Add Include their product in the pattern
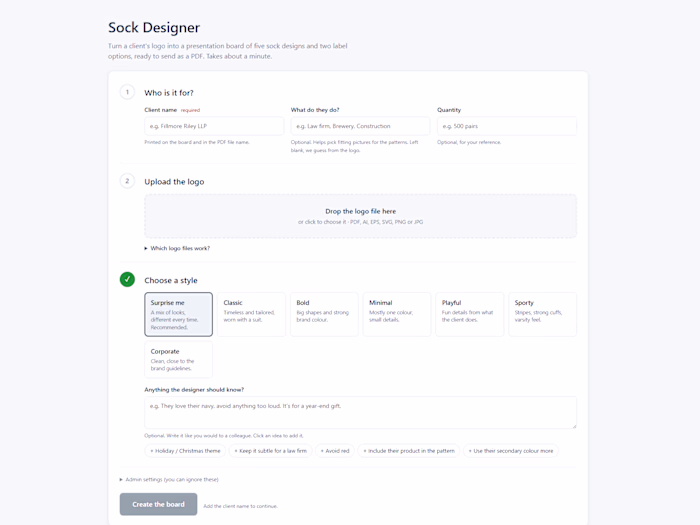This screenshot has width=700, height=525. (x=408, y=451)
